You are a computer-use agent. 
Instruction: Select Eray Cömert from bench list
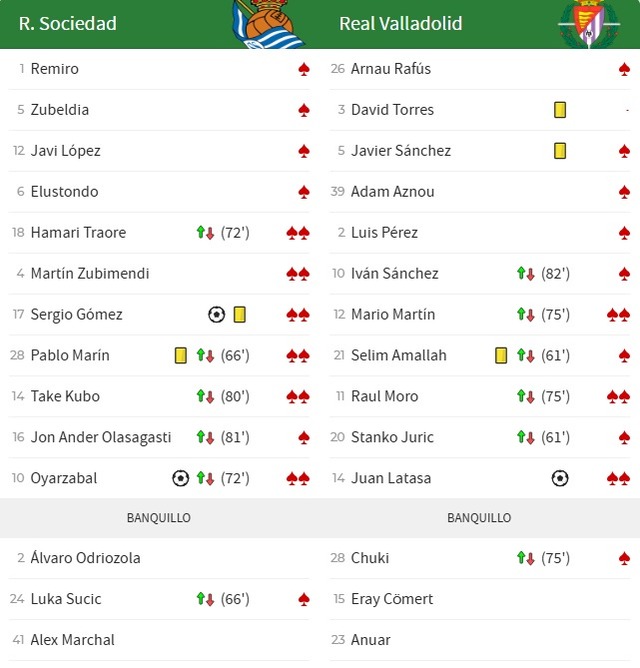pyautogui.click(x=392, y=599)
